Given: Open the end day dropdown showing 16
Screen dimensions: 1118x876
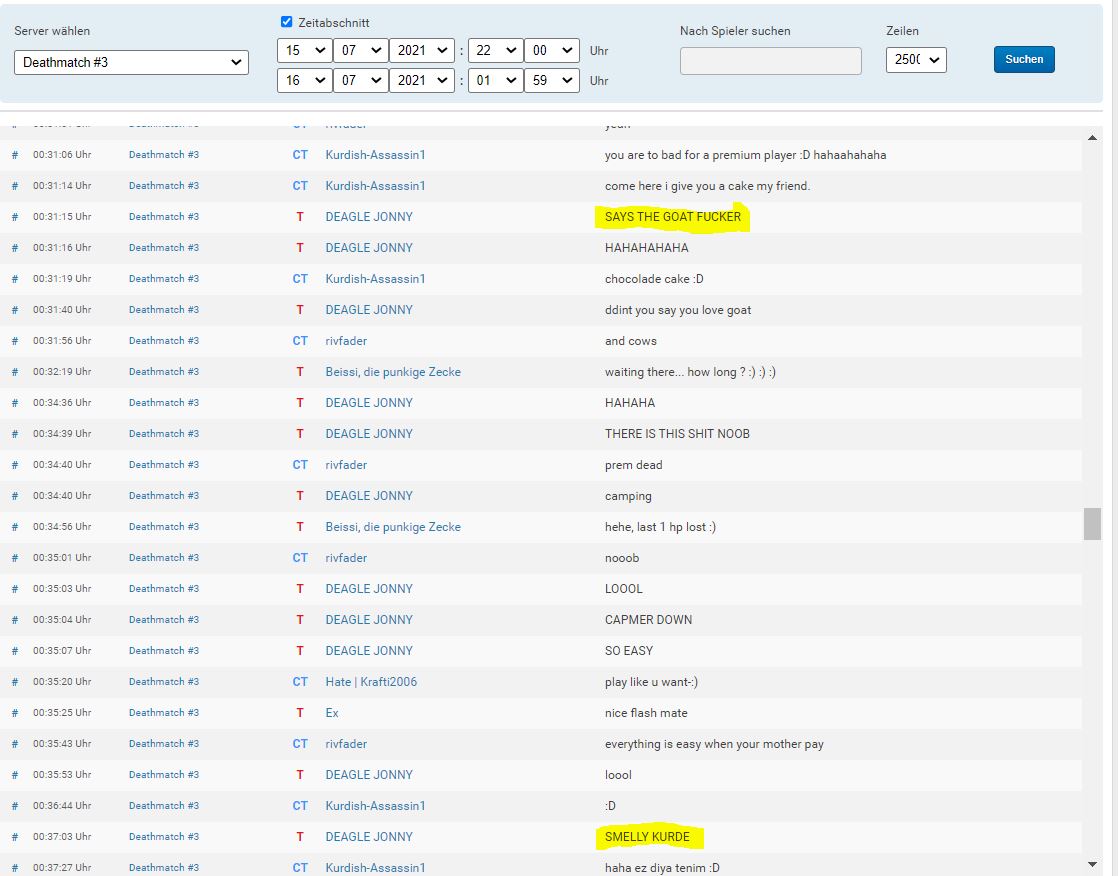Looking at the screenshot, I should pyautogui.click(x=304, y=81).
